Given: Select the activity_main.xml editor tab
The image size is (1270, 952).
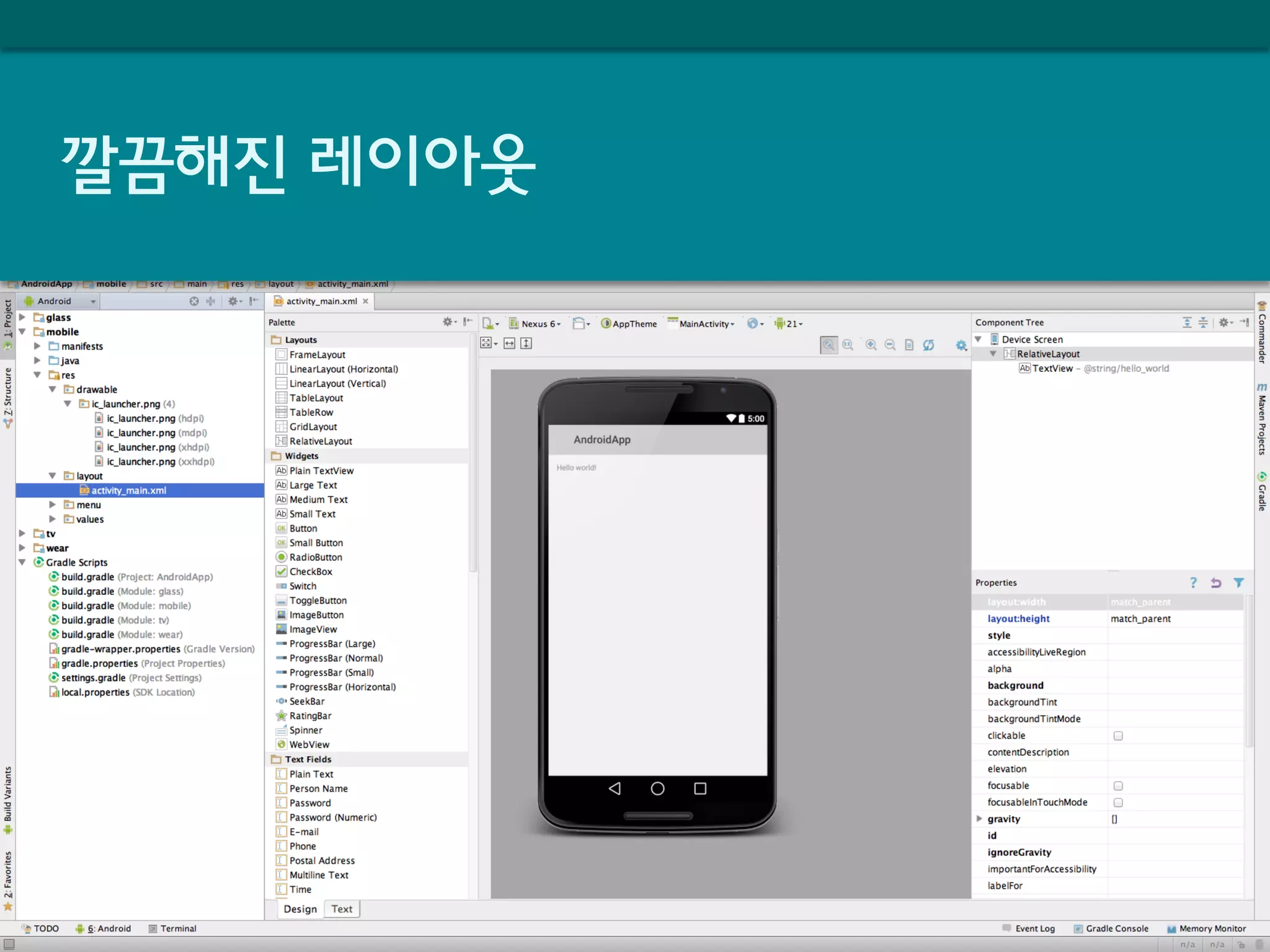Looking at the screenshot, I should [321, 301].
